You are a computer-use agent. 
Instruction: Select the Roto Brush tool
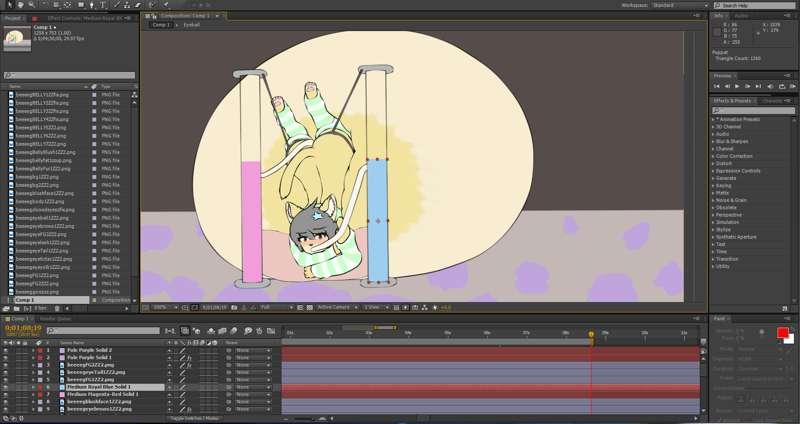152,5
